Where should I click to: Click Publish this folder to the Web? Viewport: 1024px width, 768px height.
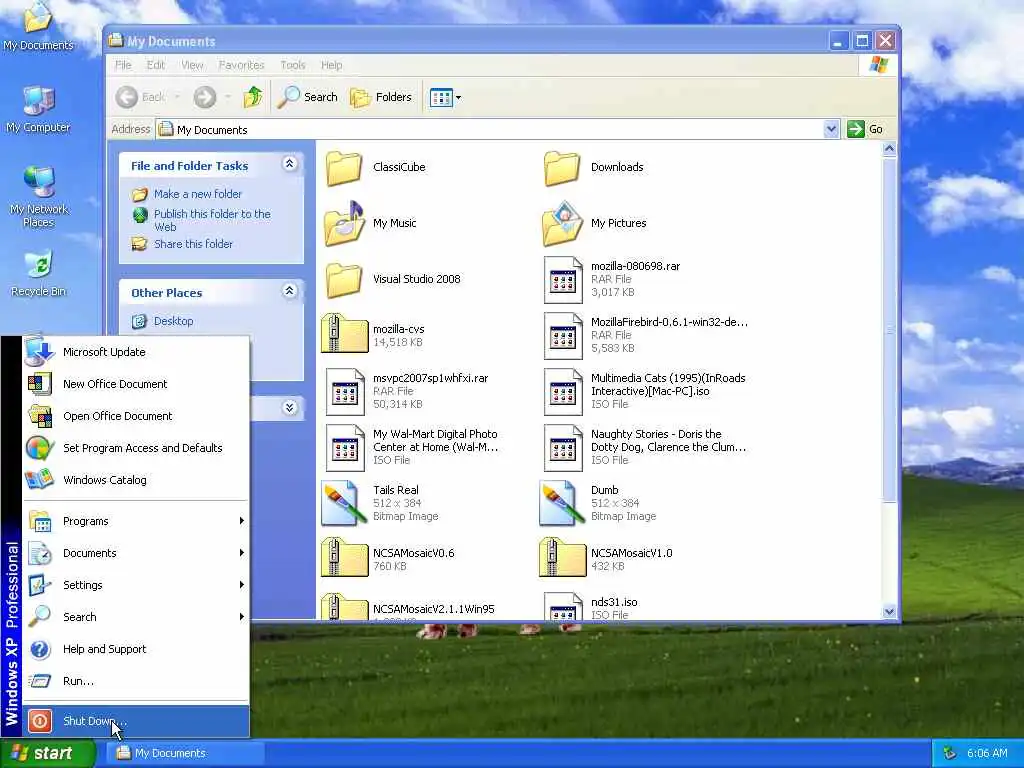point(212,221)
